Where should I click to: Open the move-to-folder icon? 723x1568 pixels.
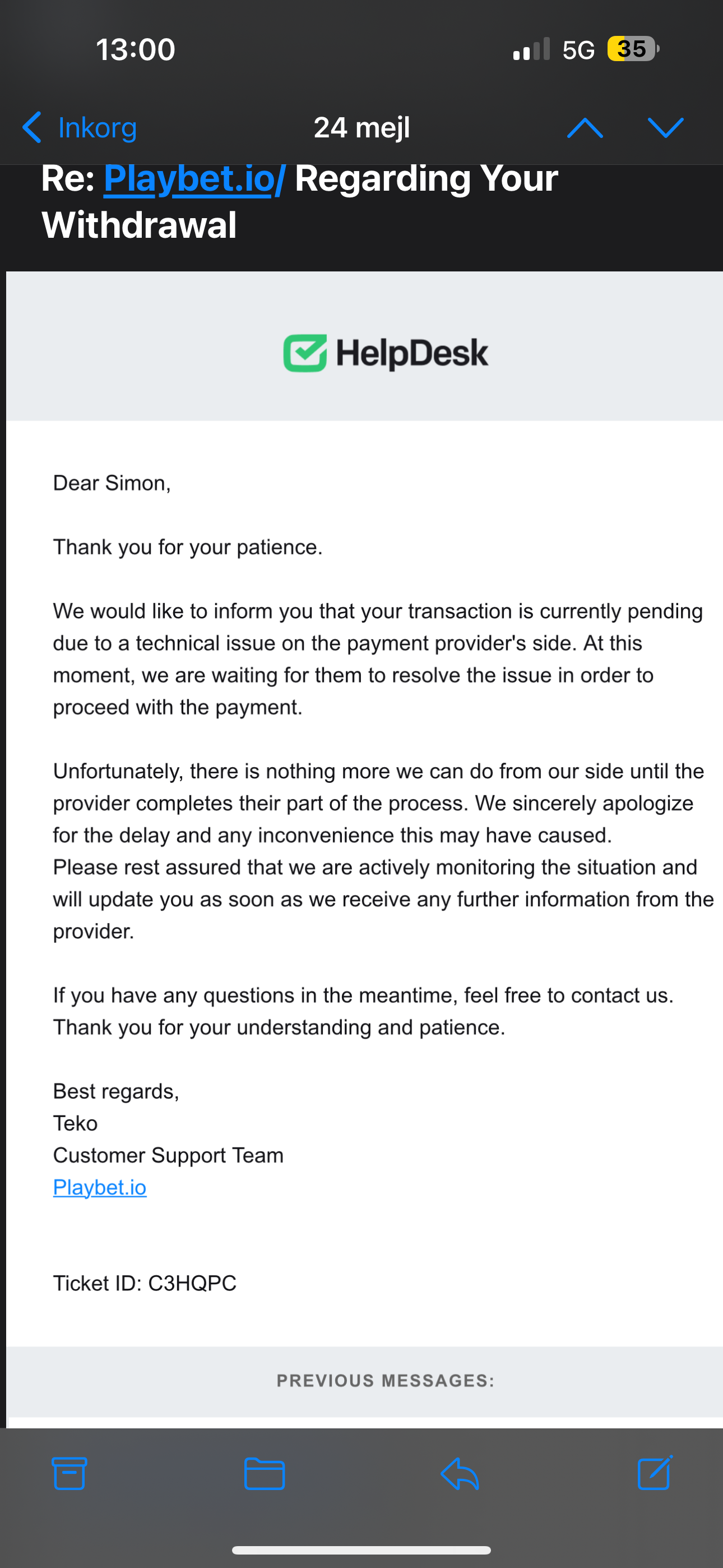click(x=264, y=1474)
